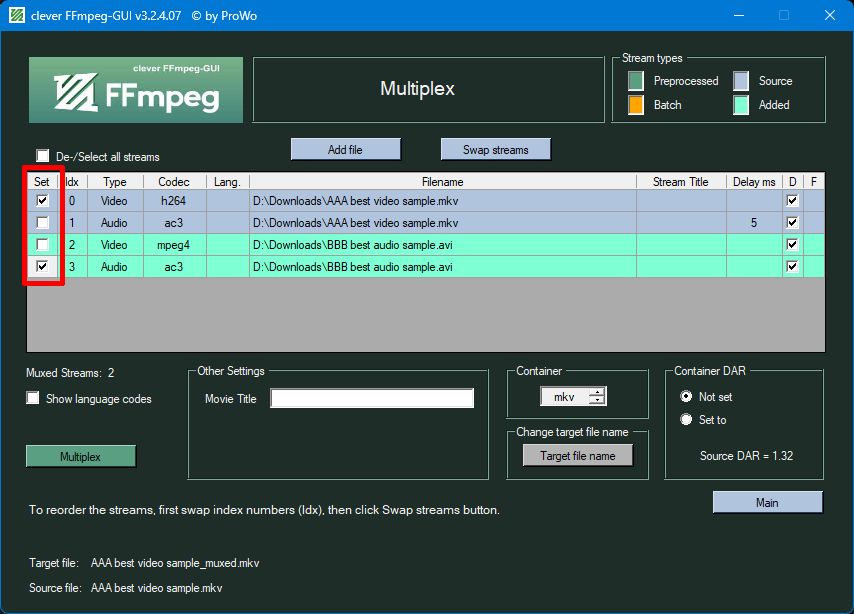Toggle D checkbox for index 3 audio row
The width and height of the screenshot is (854, 614).
[792, 266]
